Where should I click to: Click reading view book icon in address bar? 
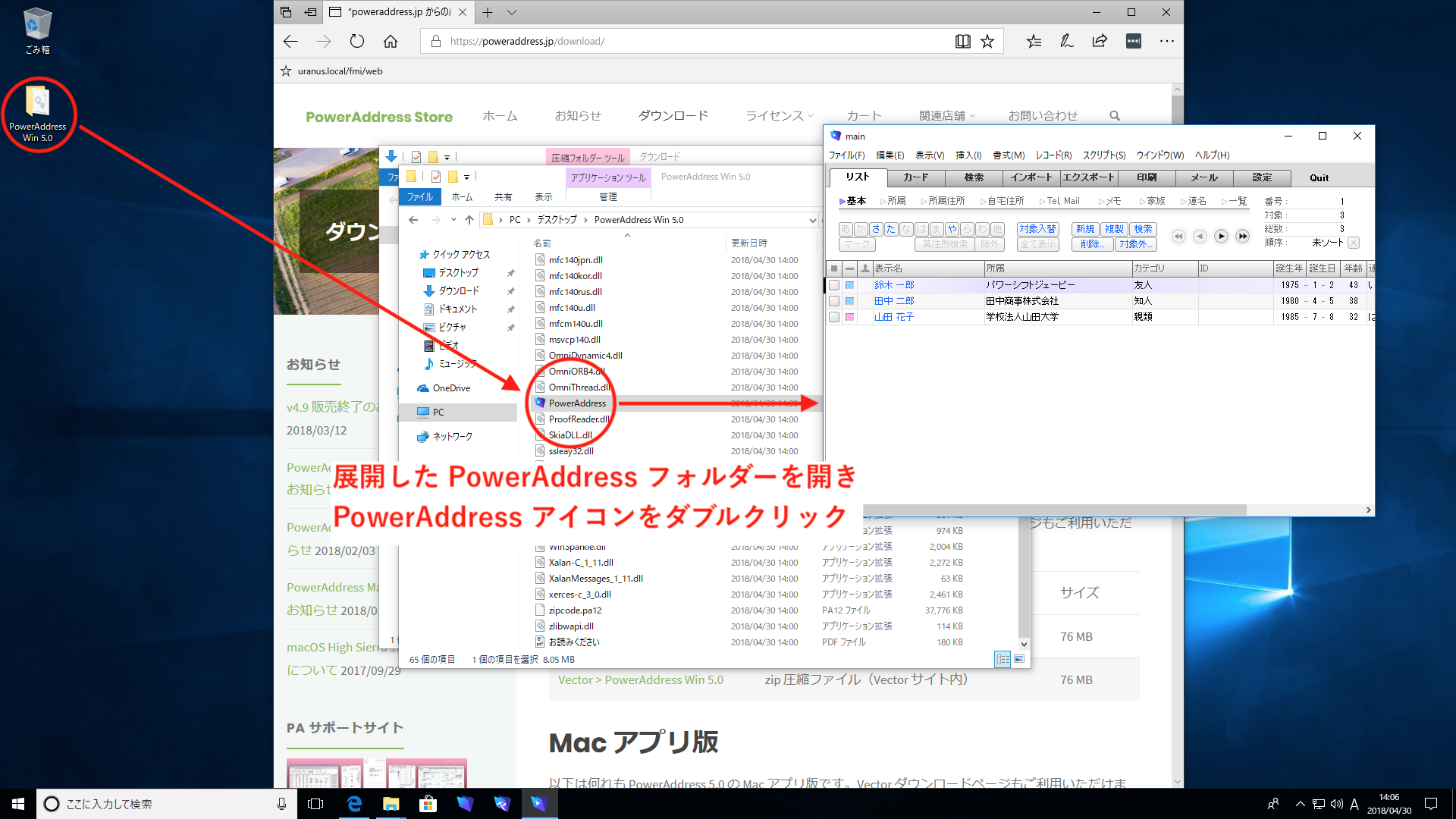(x=962, y=42)
